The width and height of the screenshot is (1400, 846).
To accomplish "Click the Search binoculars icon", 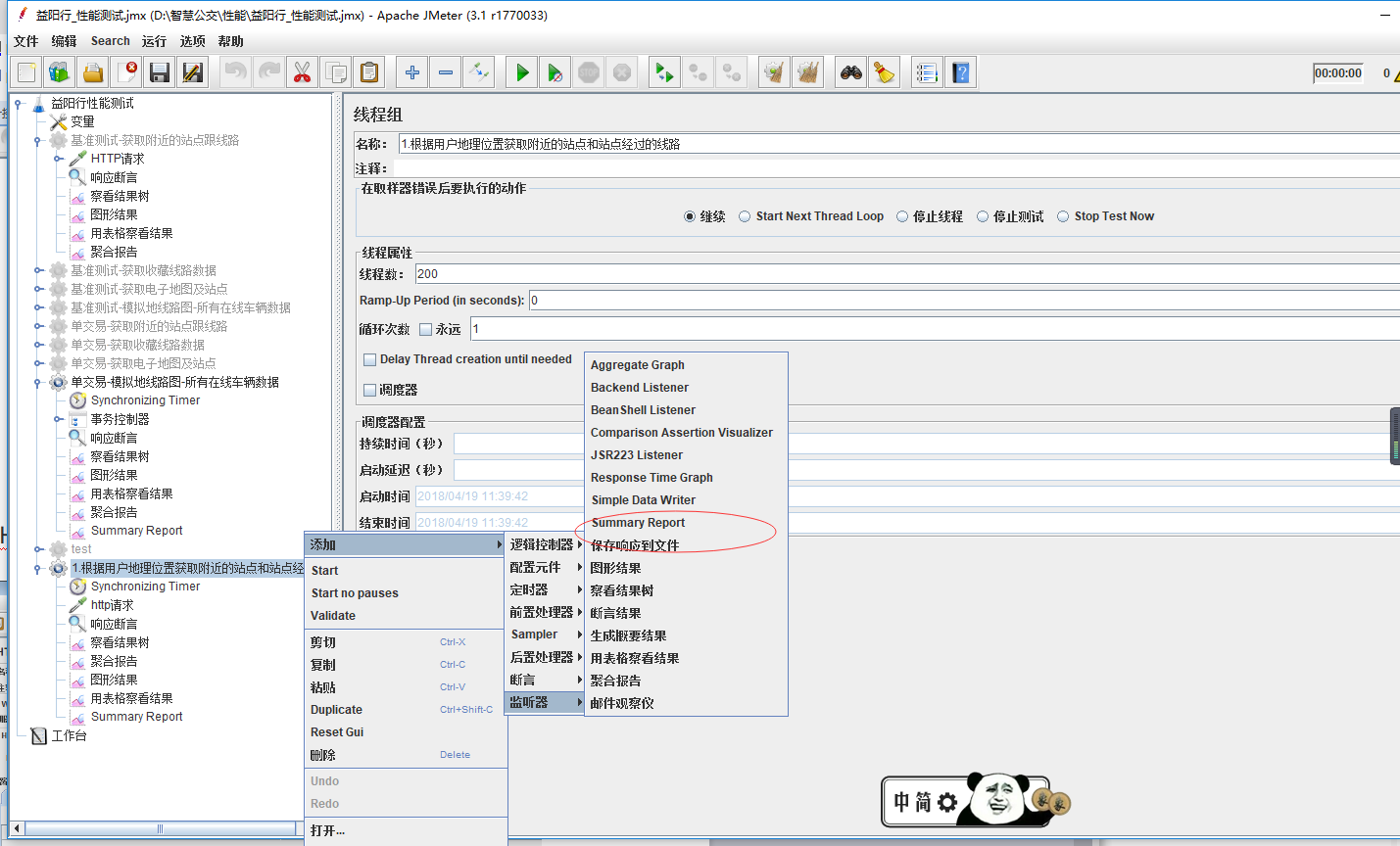I will (851, 72).
